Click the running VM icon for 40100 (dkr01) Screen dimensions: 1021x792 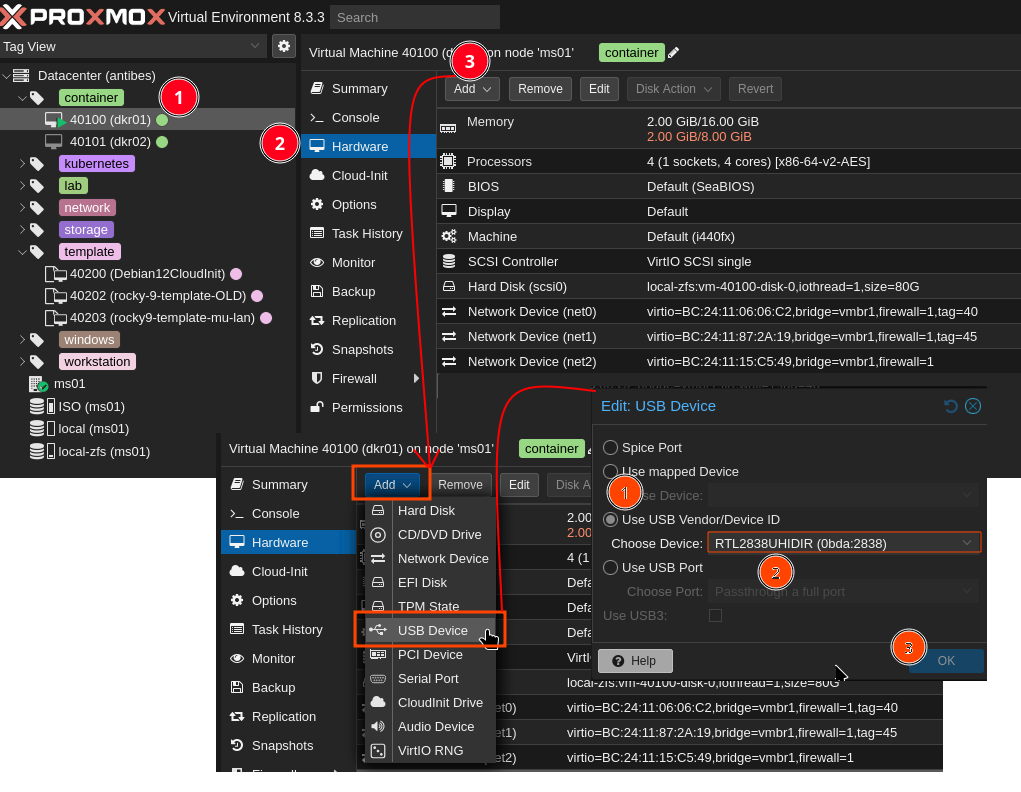point(55,120)
